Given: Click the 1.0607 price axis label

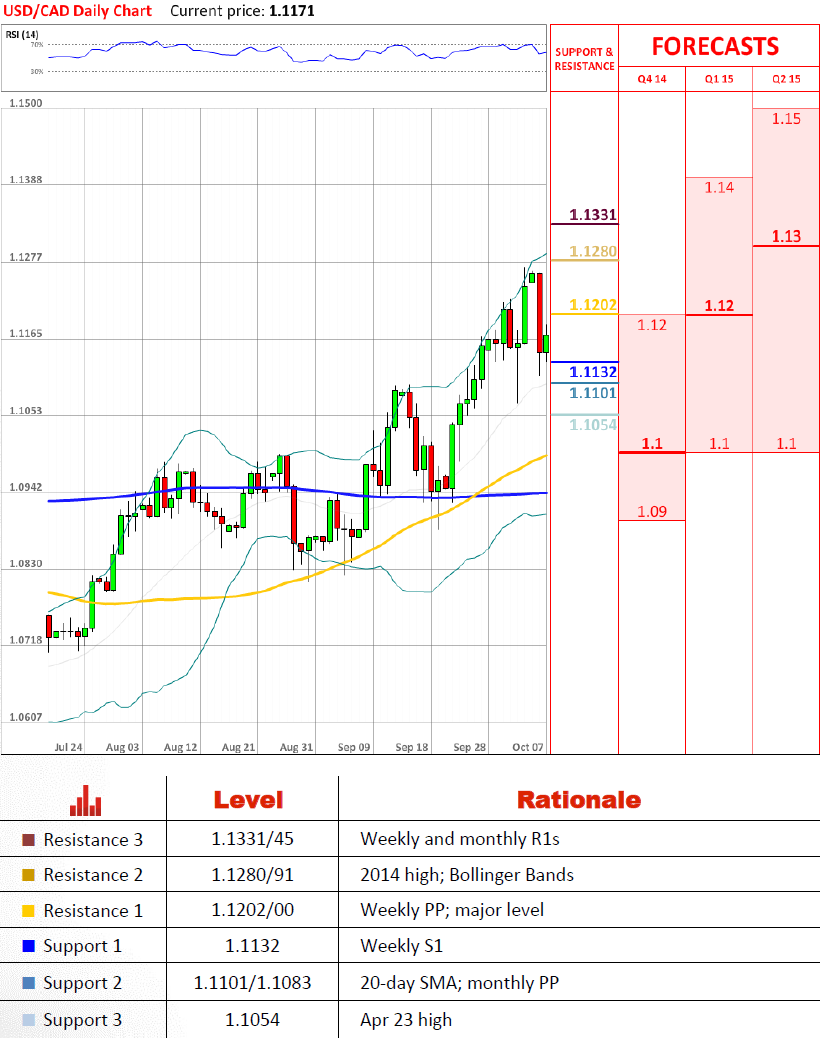Looking at the screenshot, I should pos(26,718).
